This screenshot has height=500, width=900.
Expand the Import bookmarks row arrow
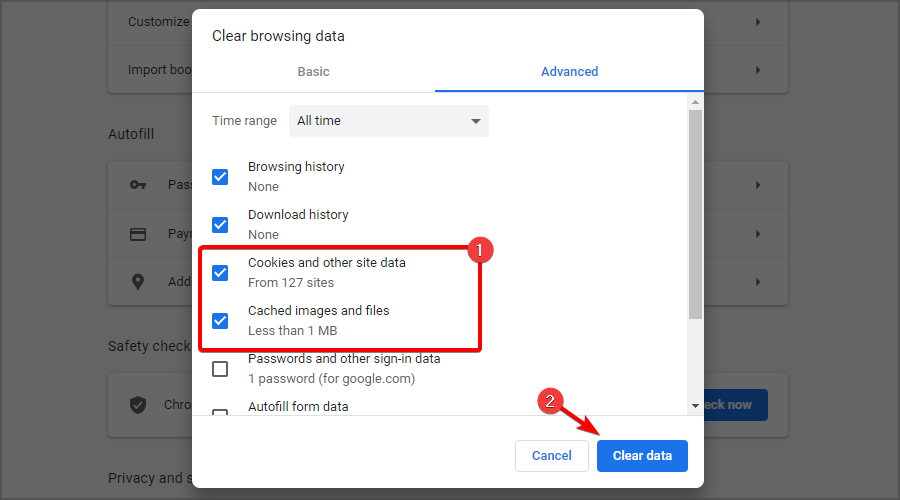tap(758, 70)
